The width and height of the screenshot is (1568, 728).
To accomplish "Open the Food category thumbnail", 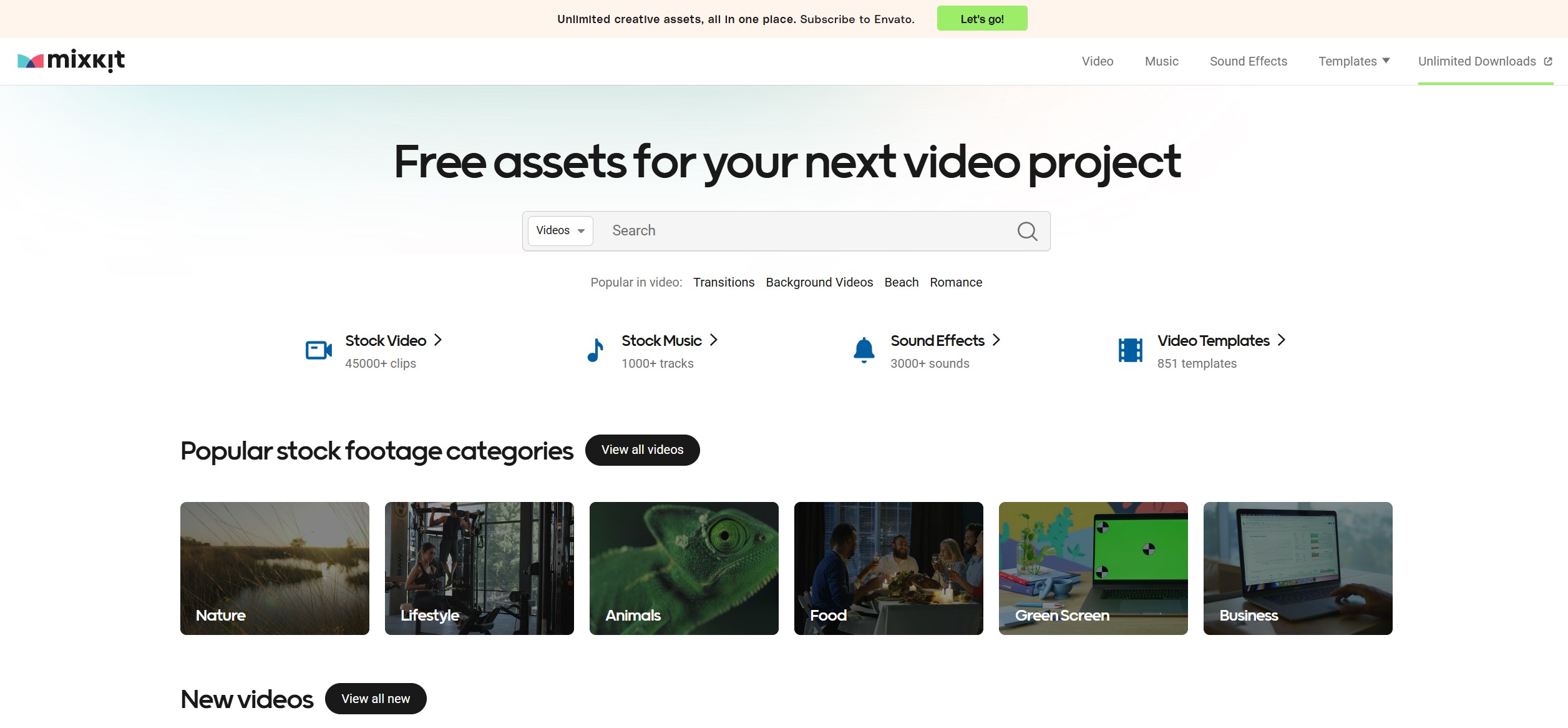I will click(x=889, y=568).
